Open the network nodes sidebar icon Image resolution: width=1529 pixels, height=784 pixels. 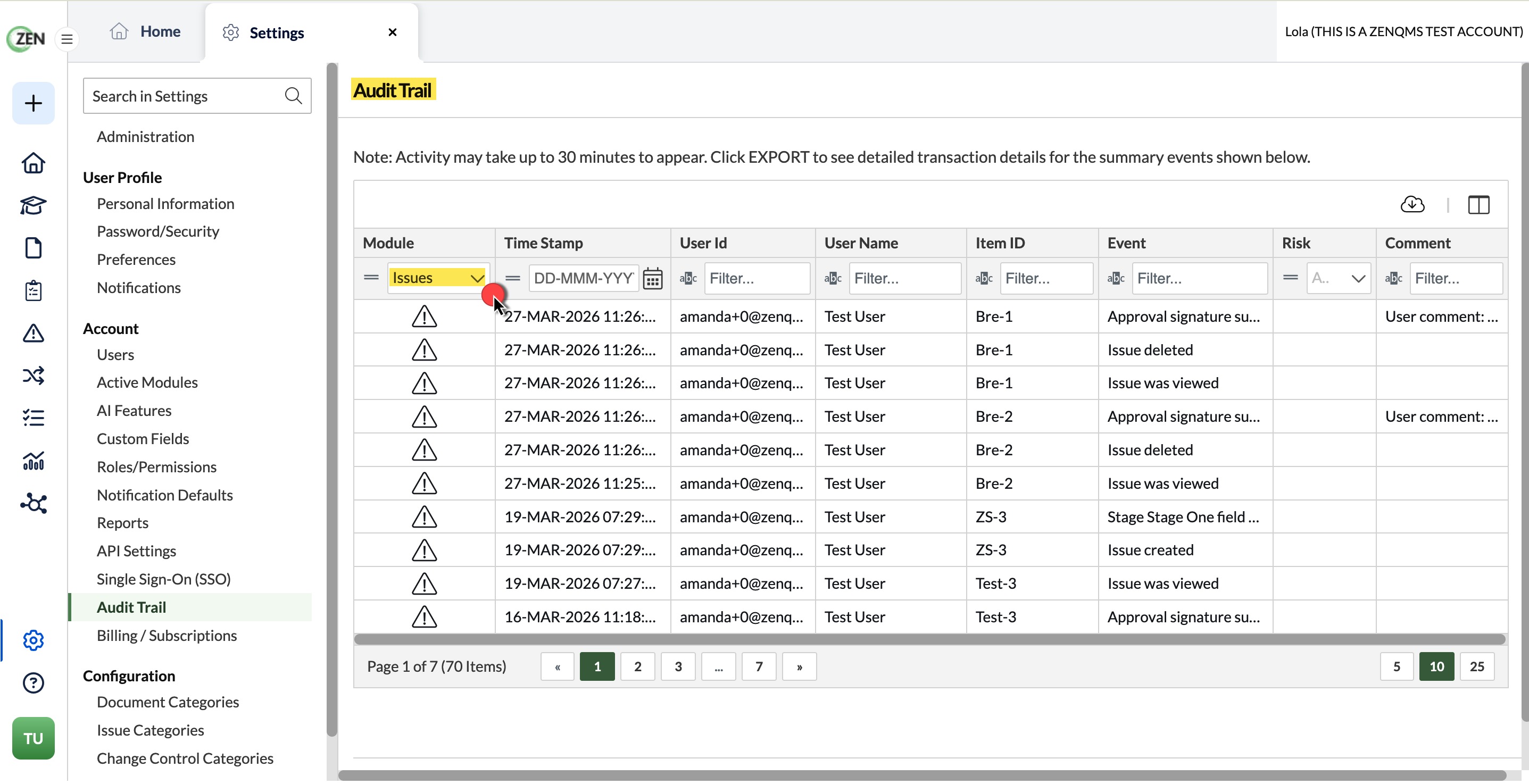pyautogui.click(x=33, y=503)
